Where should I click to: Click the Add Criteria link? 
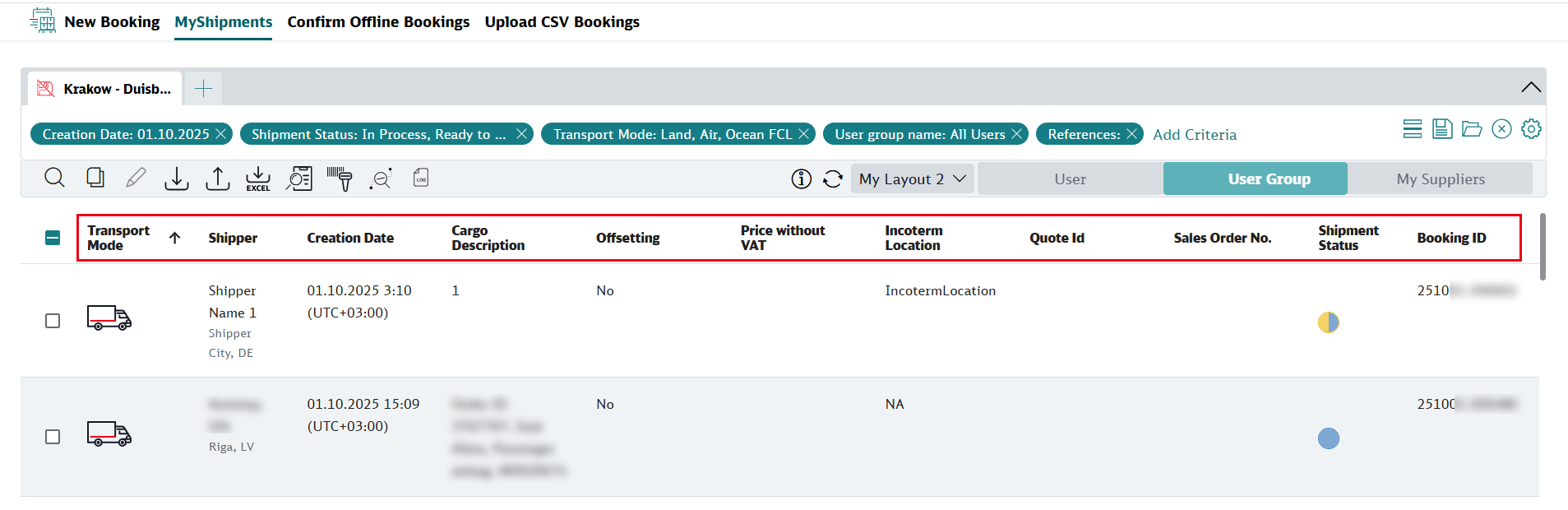1195,135
